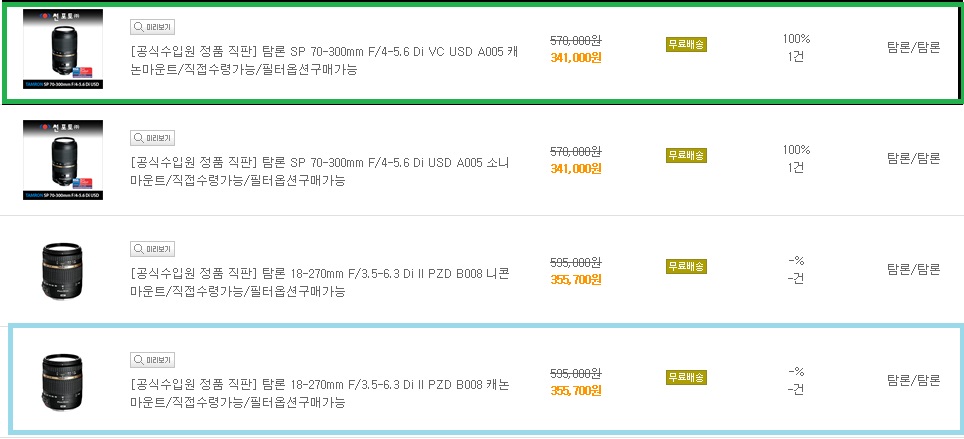Click the 100% 1건 rating in the second row
Screen dimensions: 964x439
(x=796, y=159)
